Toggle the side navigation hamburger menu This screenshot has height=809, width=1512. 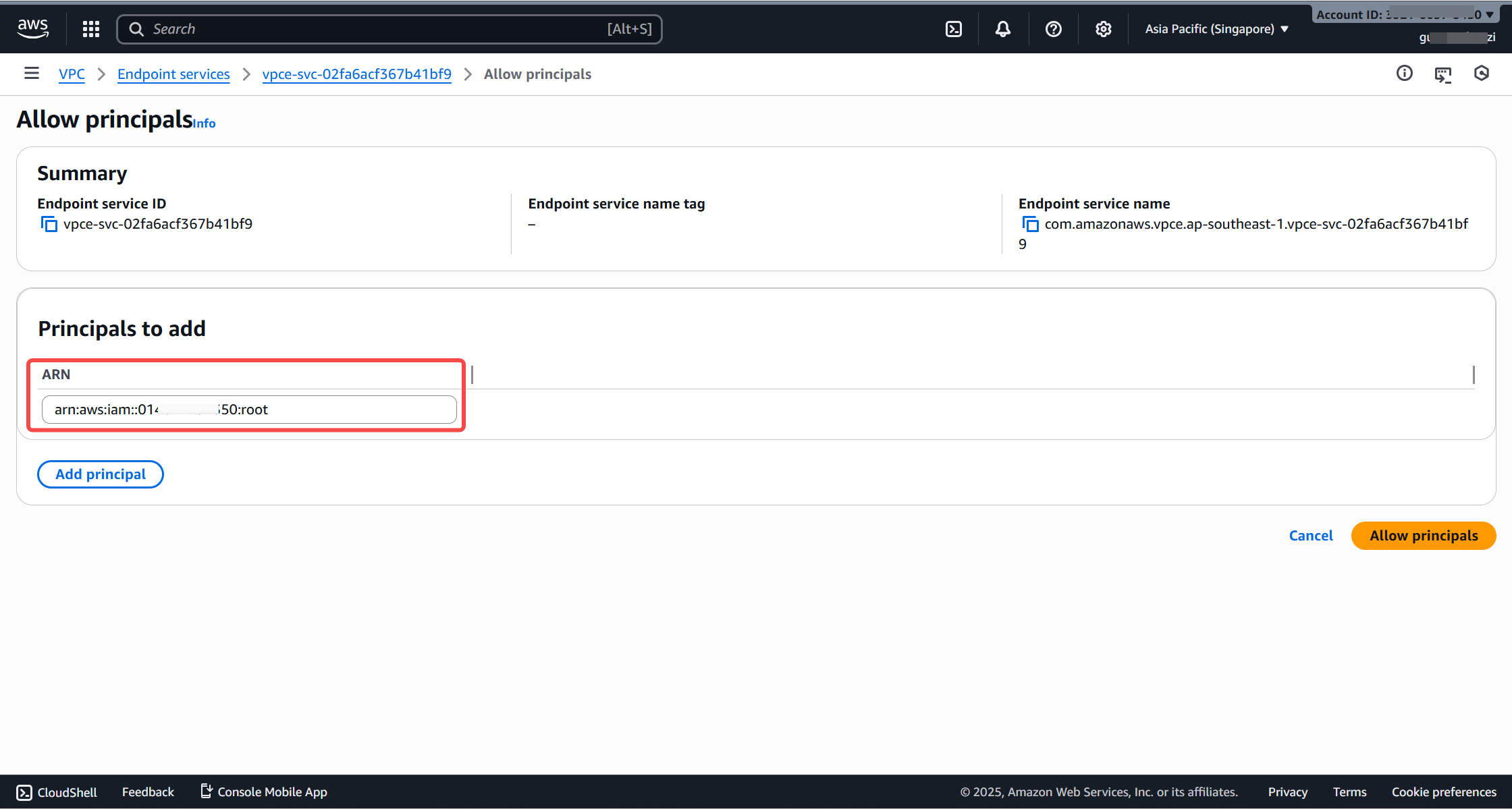tap(31, 74)
